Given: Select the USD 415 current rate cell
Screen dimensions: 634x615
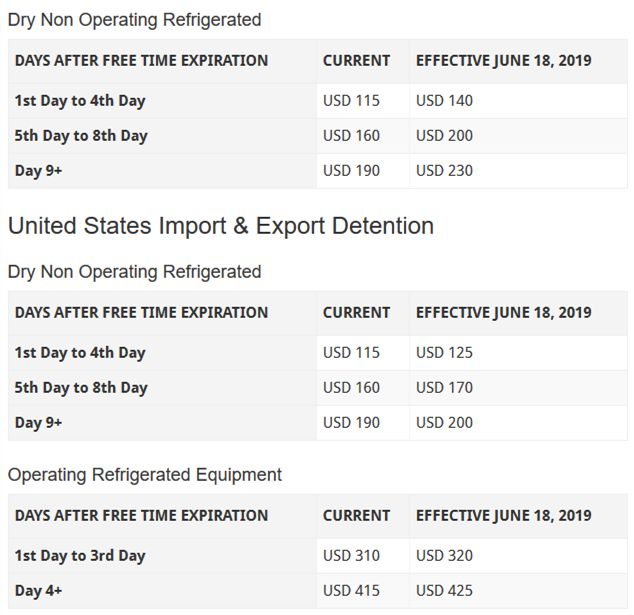Looking at the screenshot, I should point(351,591).
